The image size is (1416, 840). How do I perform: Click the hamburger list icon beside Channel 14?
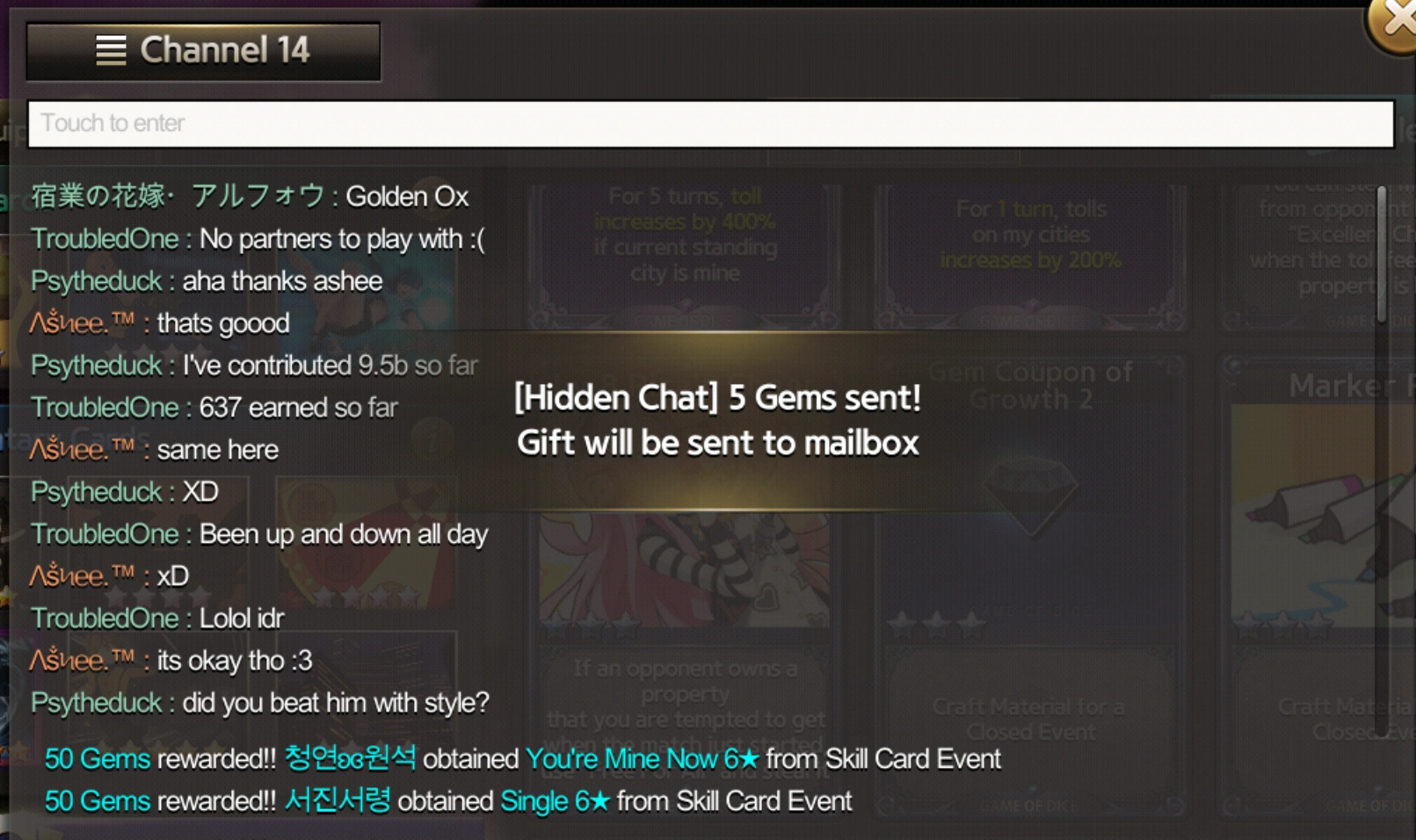coord(111,50)
